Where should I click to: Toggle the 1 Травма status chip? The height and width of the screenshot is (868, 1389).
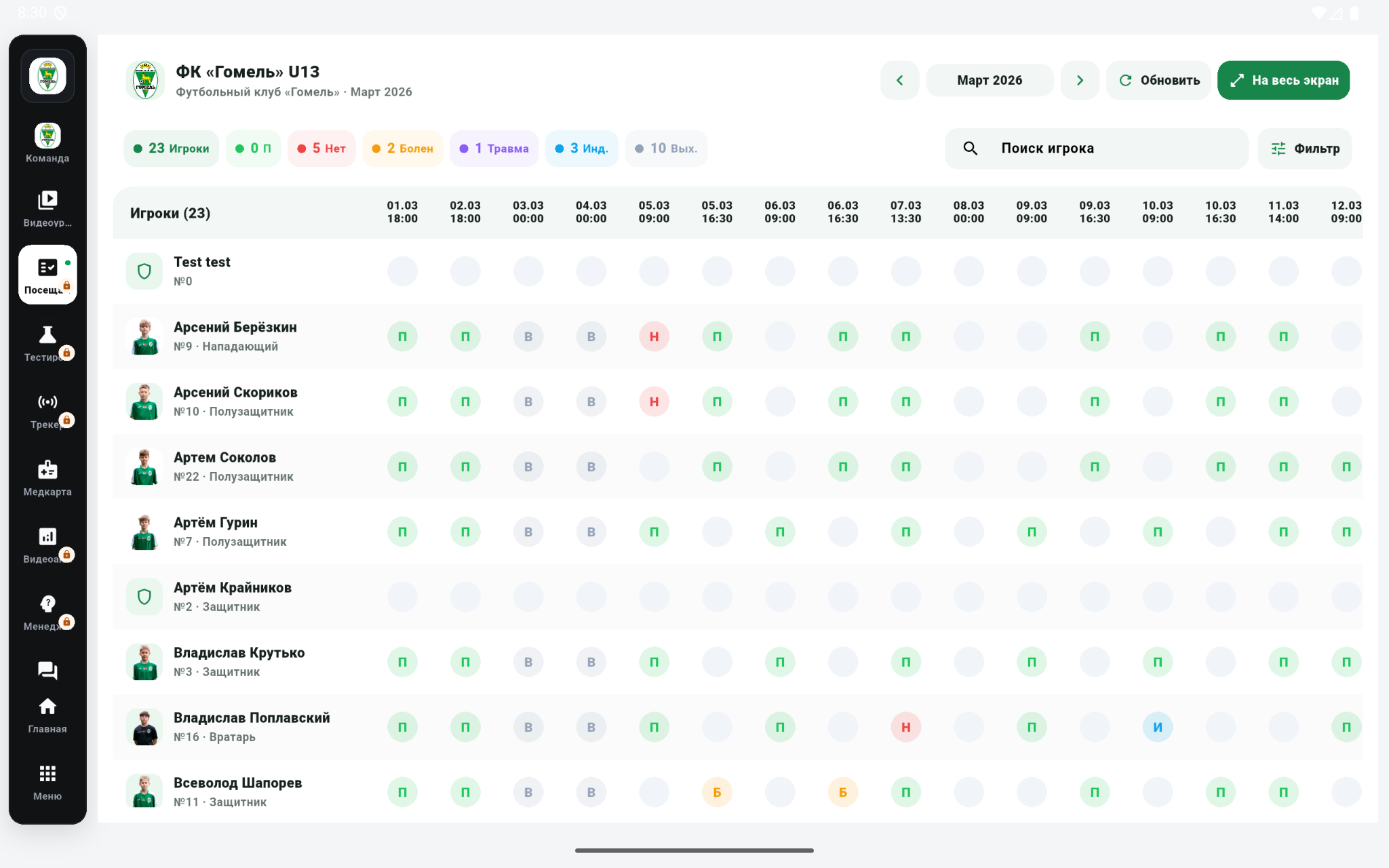[494, 149]
